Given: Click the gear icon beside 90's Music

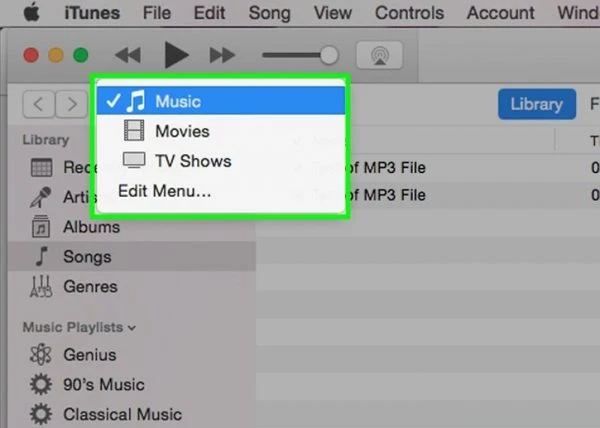Looking at the screenshot, I should [41, 384].
